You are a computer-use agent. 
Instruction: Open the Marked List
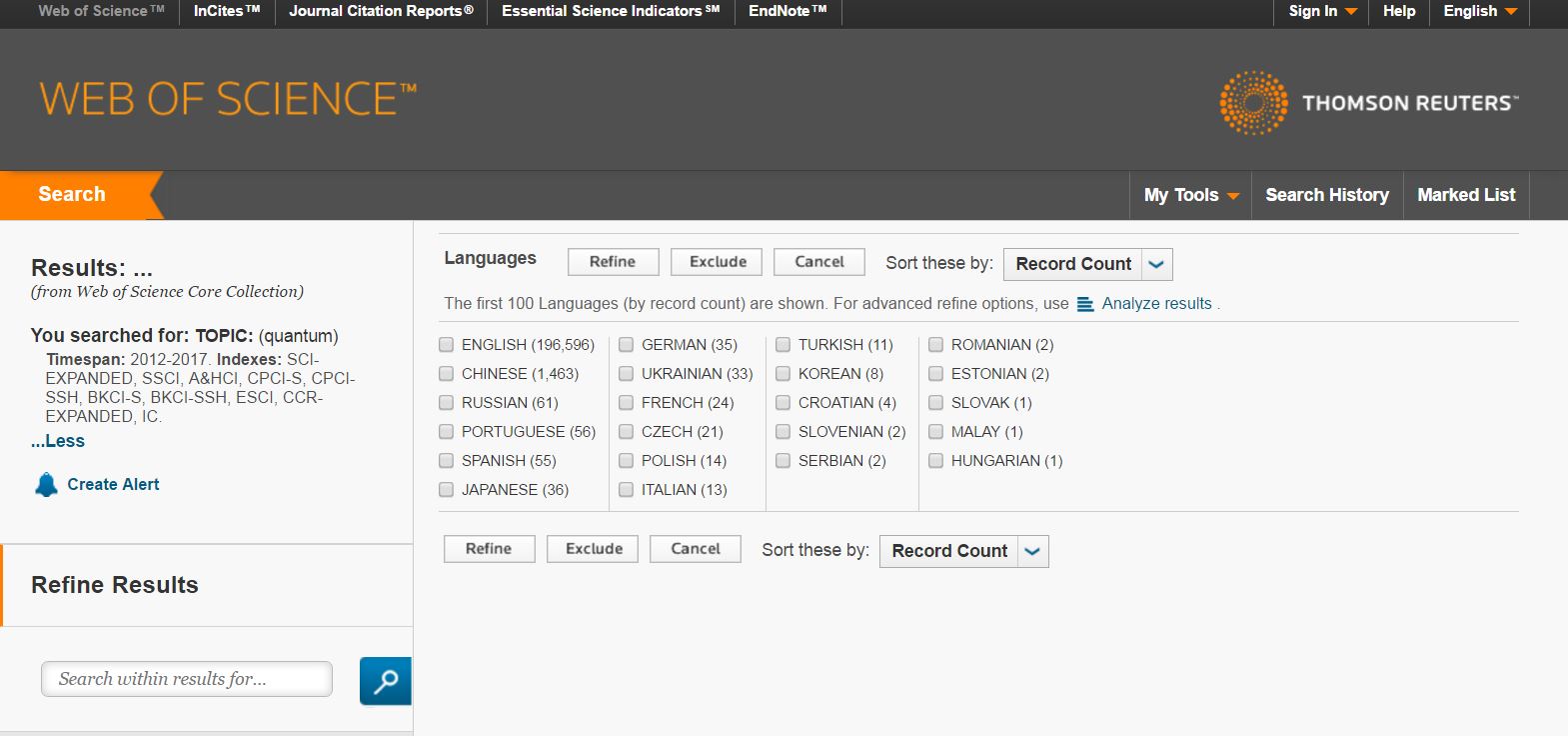1466,195
